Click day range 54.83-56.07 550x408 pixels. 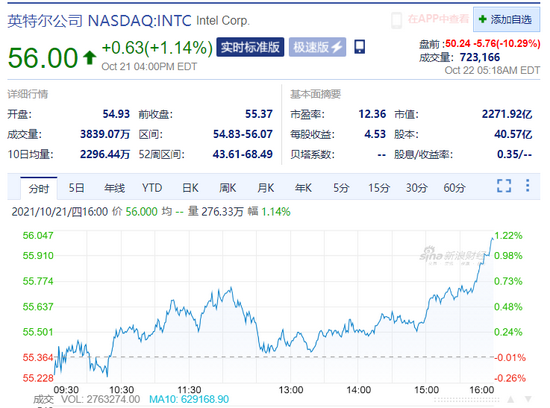pyautogui.click(x=243, y=134)
